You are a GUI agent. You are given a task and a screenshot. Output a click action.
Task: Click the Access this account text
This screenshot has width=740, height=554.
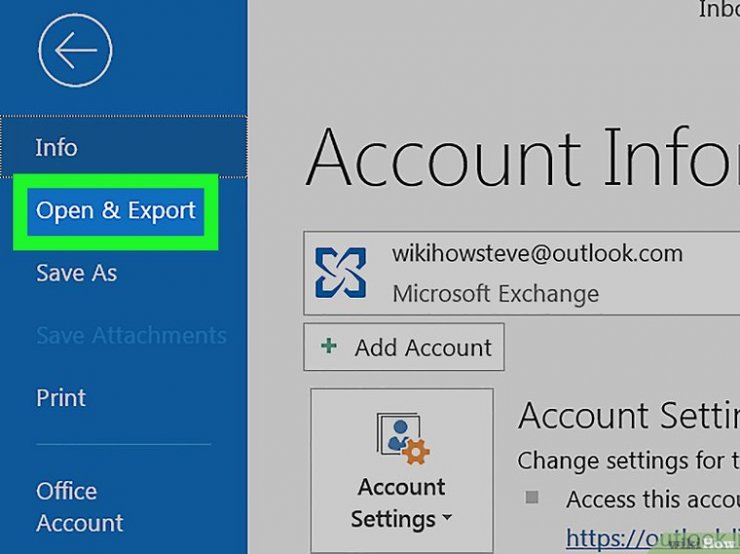[x=653, y=499]
